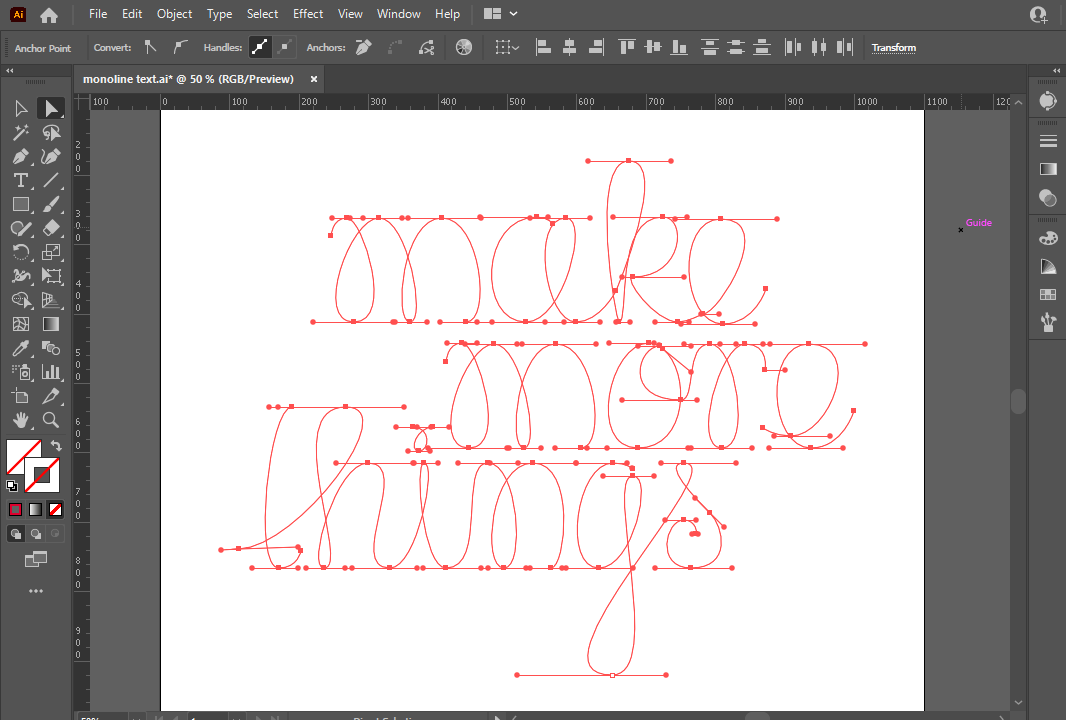Image resolution: width=1066 pixels, height=720 pixels.
Task: Select the Warp tool
Action: [x=21, y=276]
